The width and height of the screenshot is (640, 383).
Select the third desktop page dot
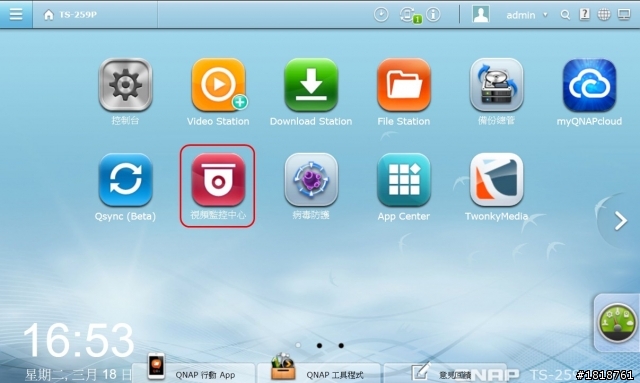click(x=341, y=345)
